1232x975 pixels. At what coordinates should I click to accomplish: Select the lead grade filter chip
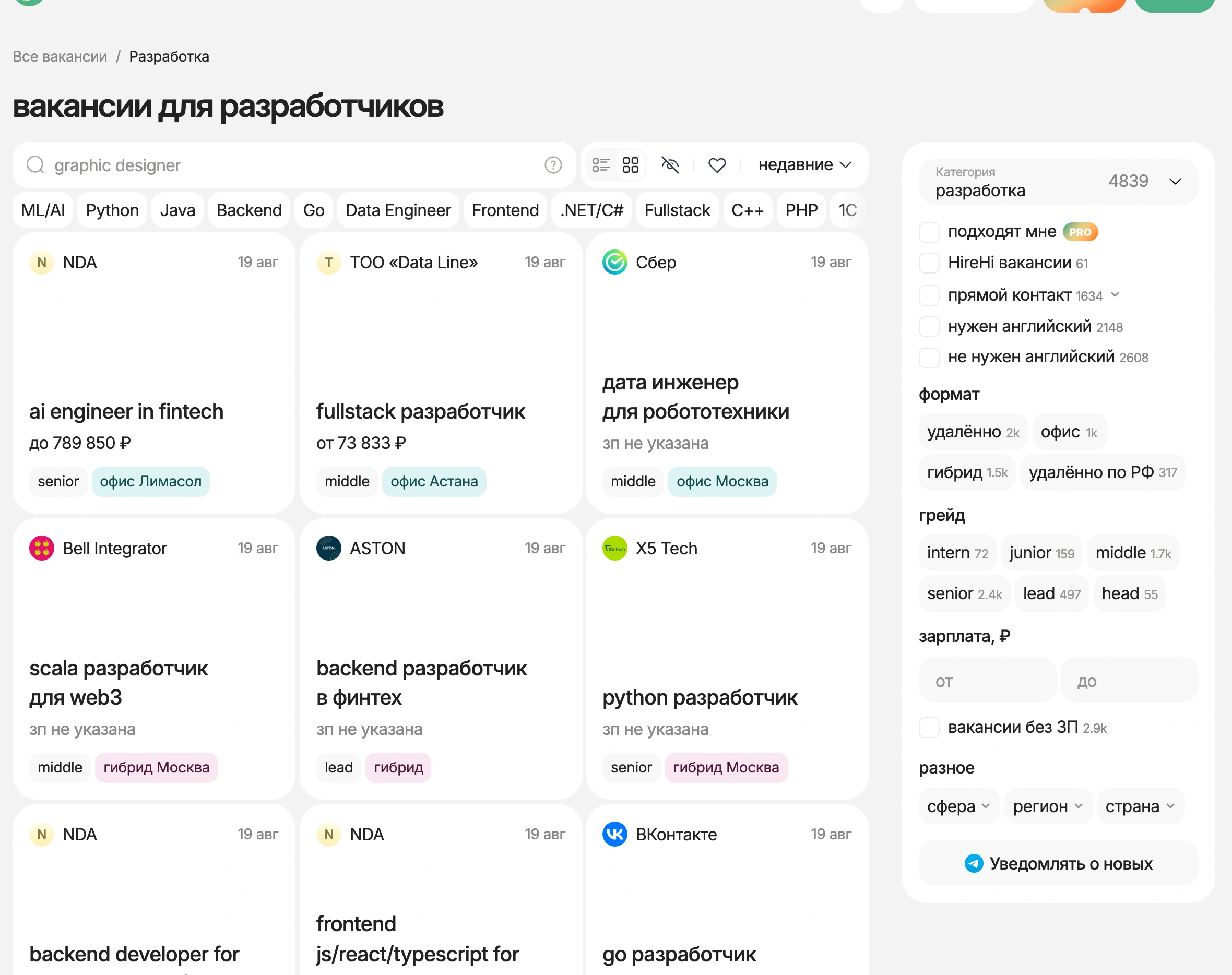point(1051,593)
